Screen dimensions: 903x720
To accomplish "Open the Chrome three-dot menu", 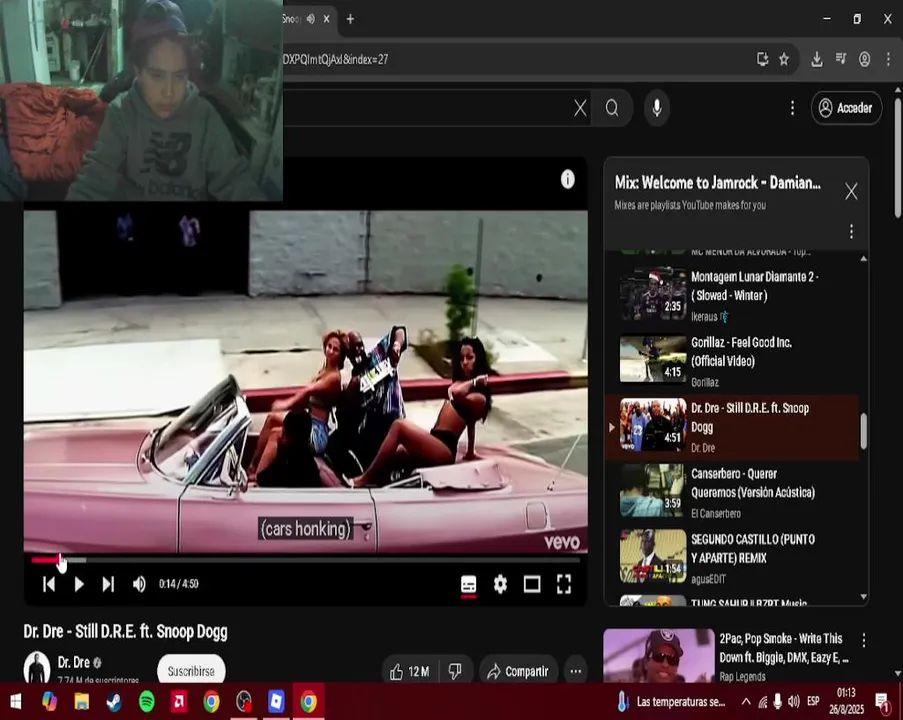I will tap(888, 59).
